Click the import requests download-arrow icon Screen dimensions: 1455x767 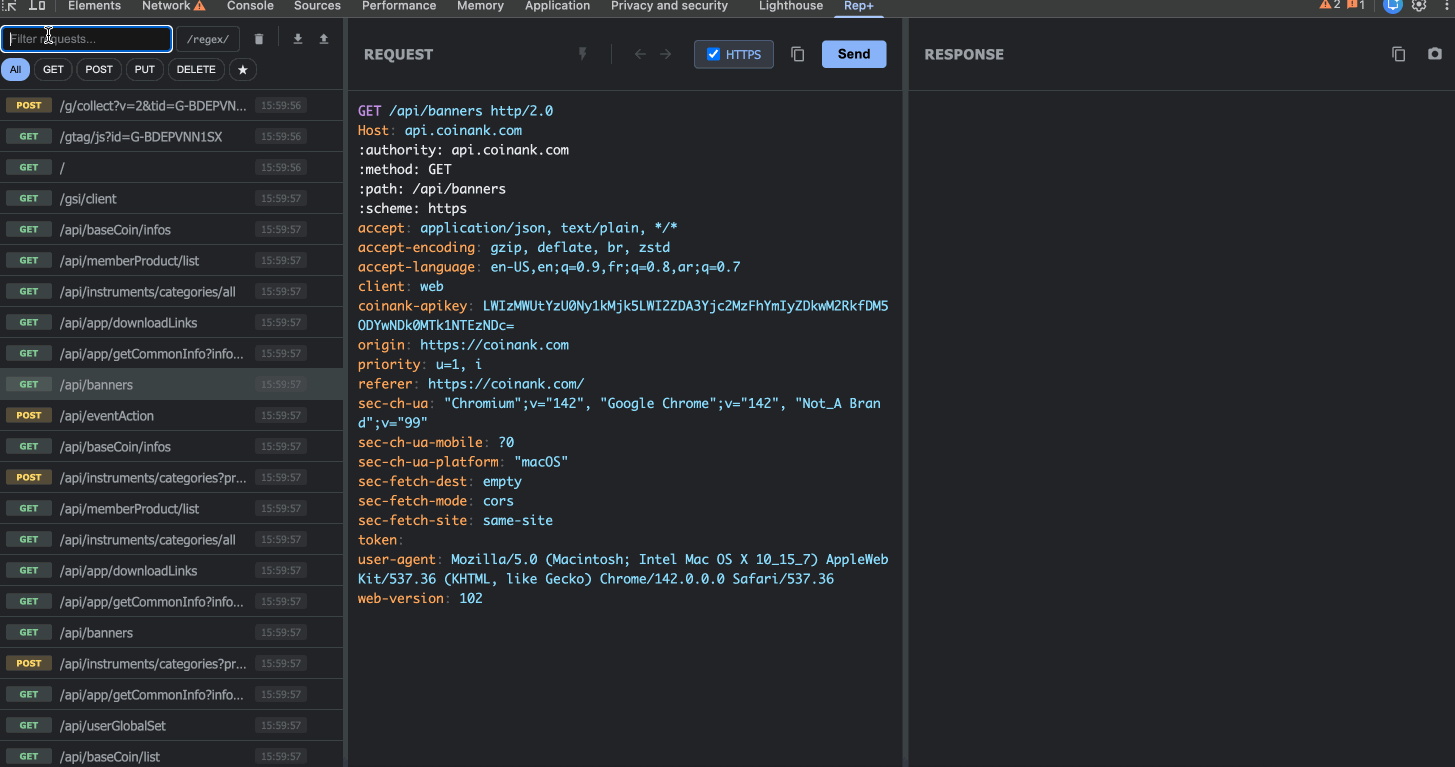pyautogui.click(x=297, y=39)
